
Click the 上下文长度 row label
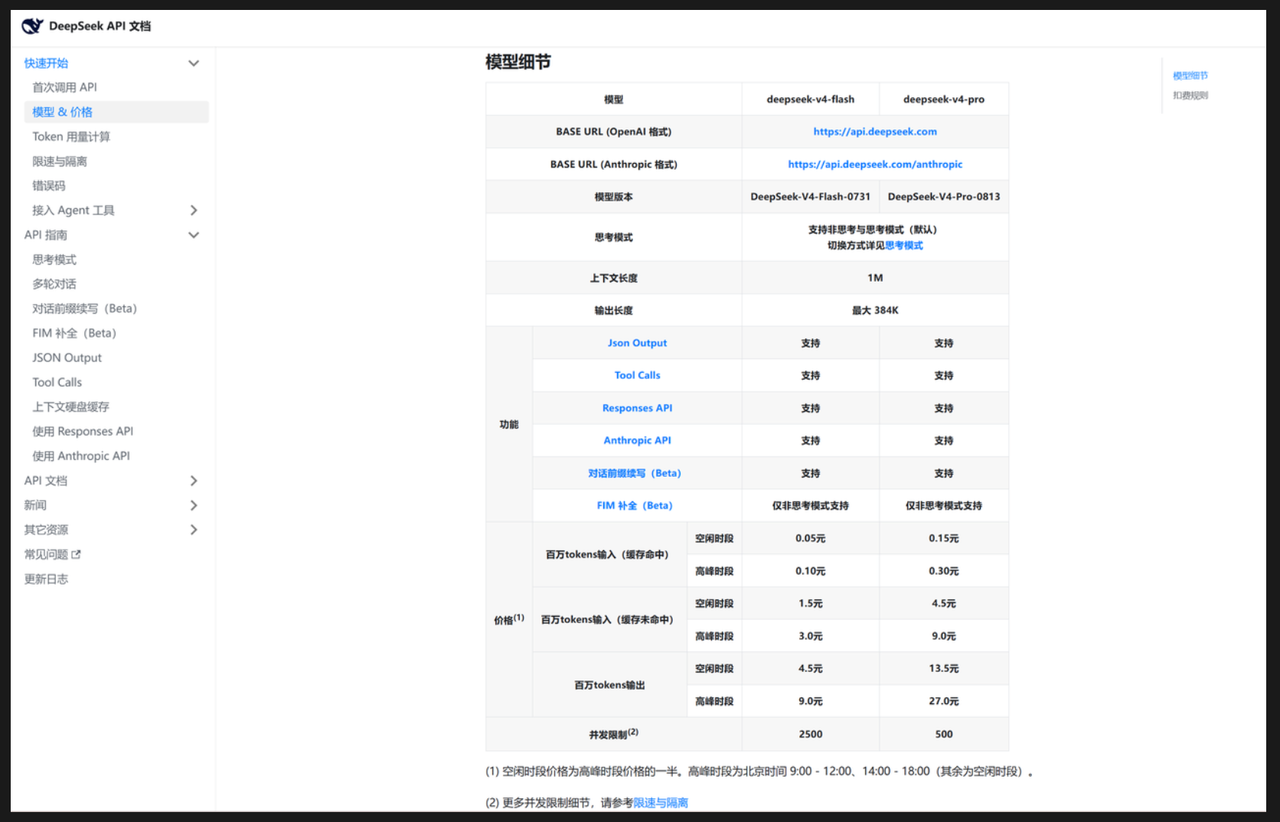click(614, 278)
